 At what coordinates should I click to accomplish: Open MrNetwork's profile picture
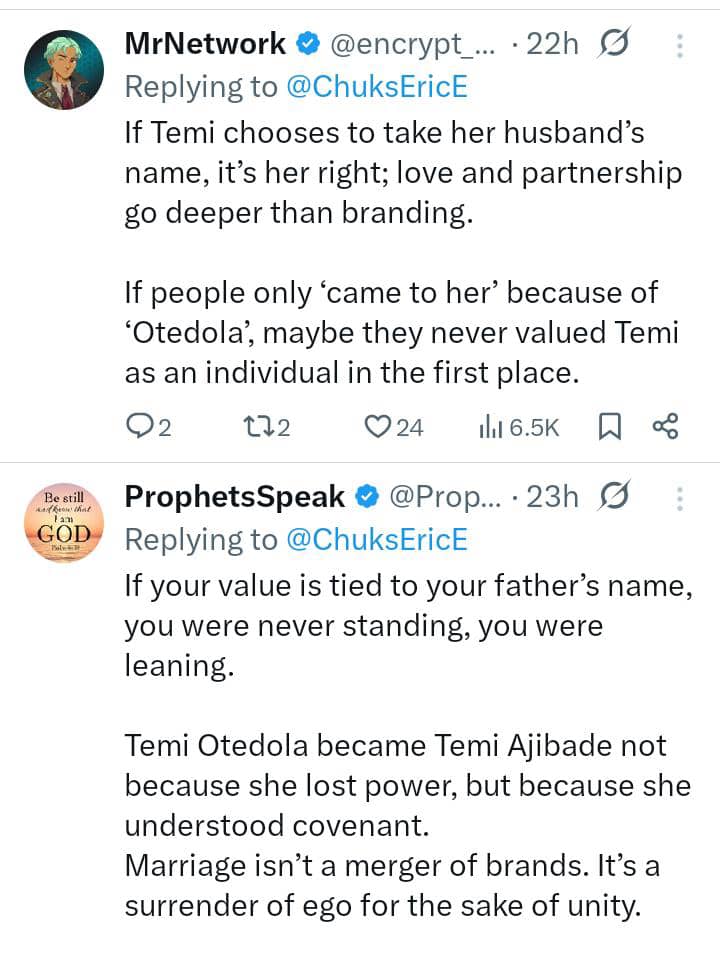[64, 70]
